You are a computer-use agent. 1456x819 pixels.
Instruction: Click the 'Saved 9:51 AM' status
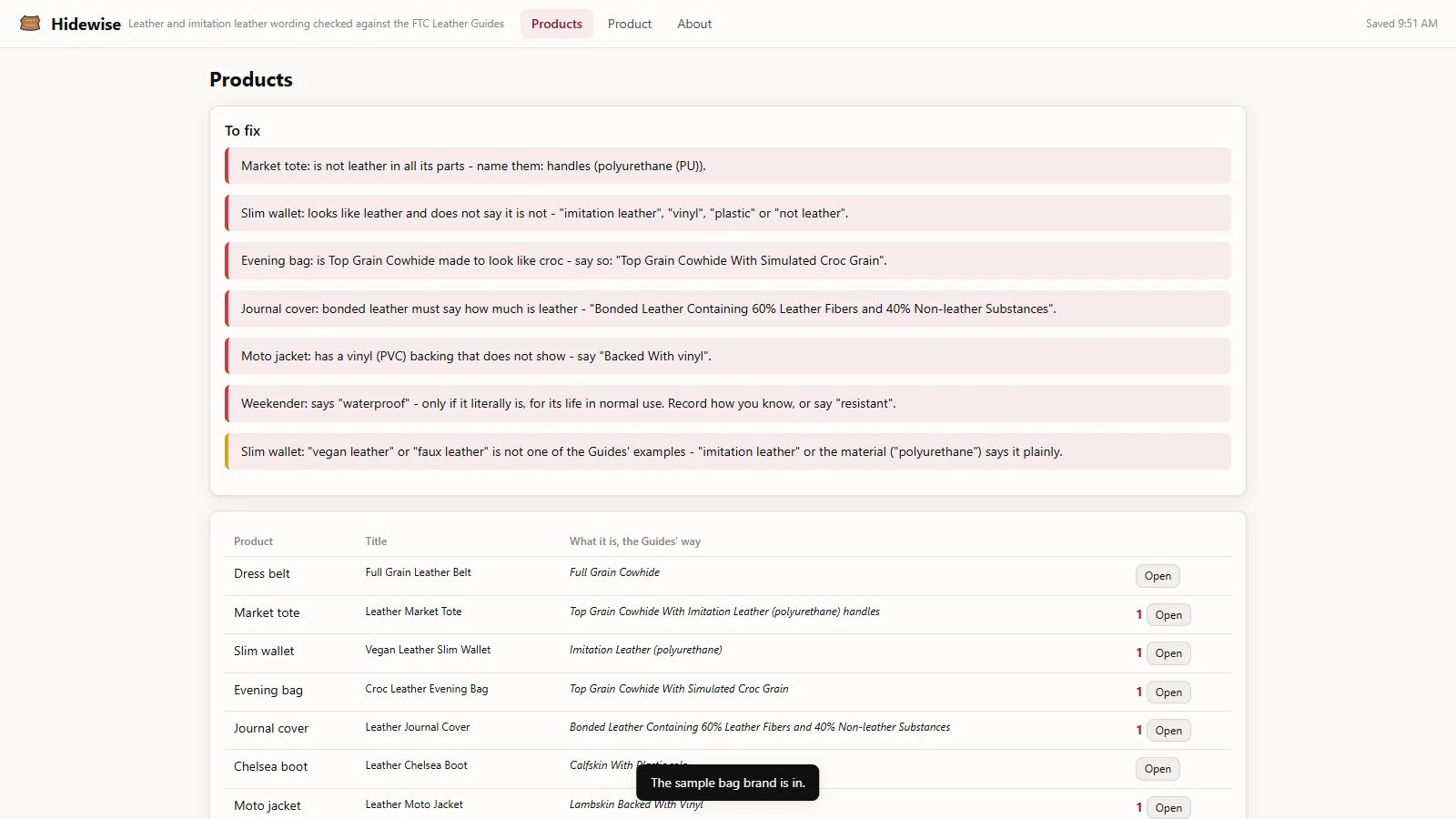1401,24
